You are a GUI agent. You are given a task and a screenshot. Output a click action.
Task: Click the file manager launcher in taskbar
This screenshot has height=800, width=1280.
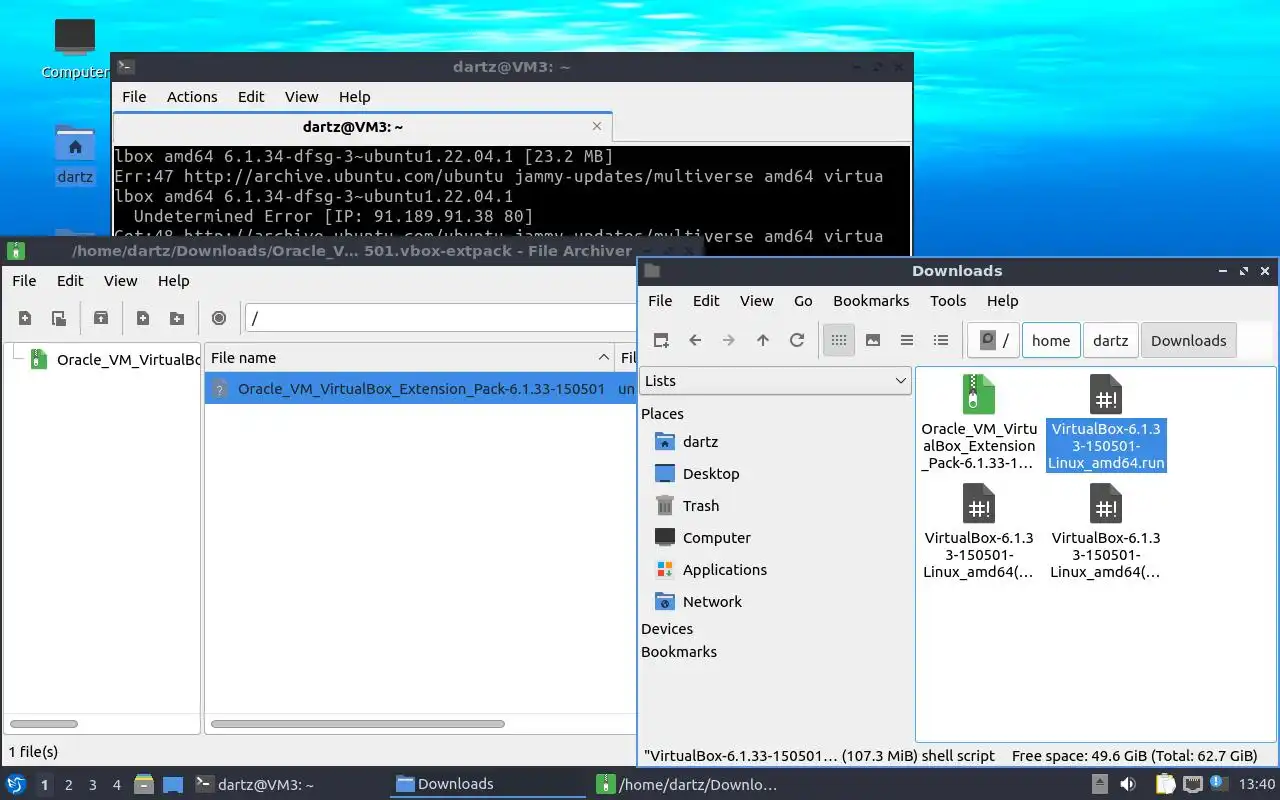144,784
